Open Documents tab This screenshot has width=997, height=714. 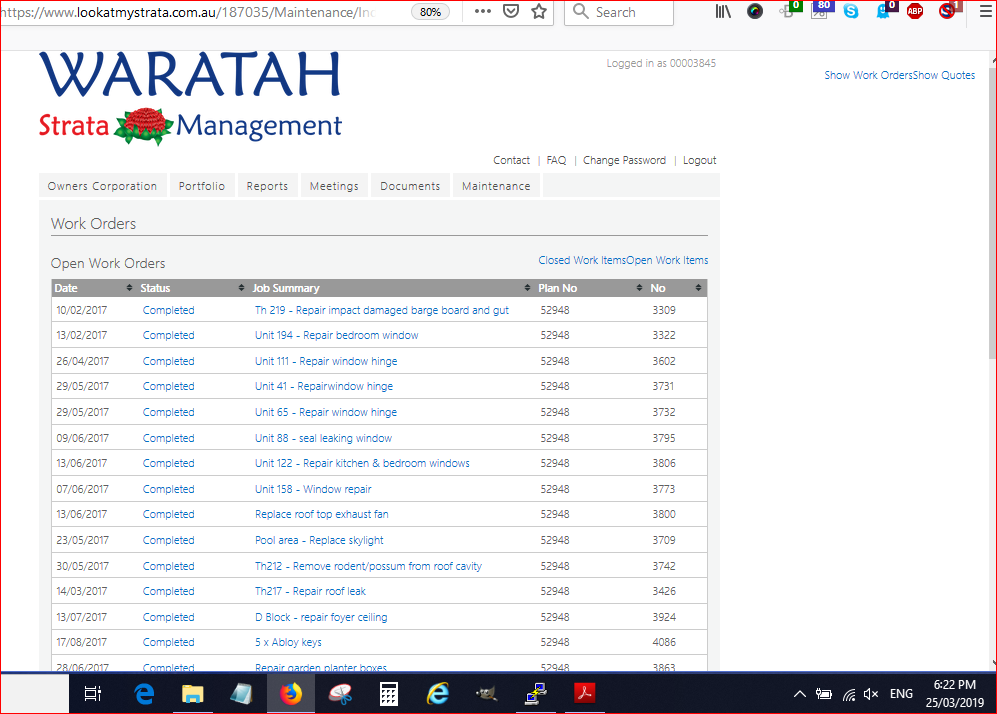pyautogui.click(x=410, y=186)
